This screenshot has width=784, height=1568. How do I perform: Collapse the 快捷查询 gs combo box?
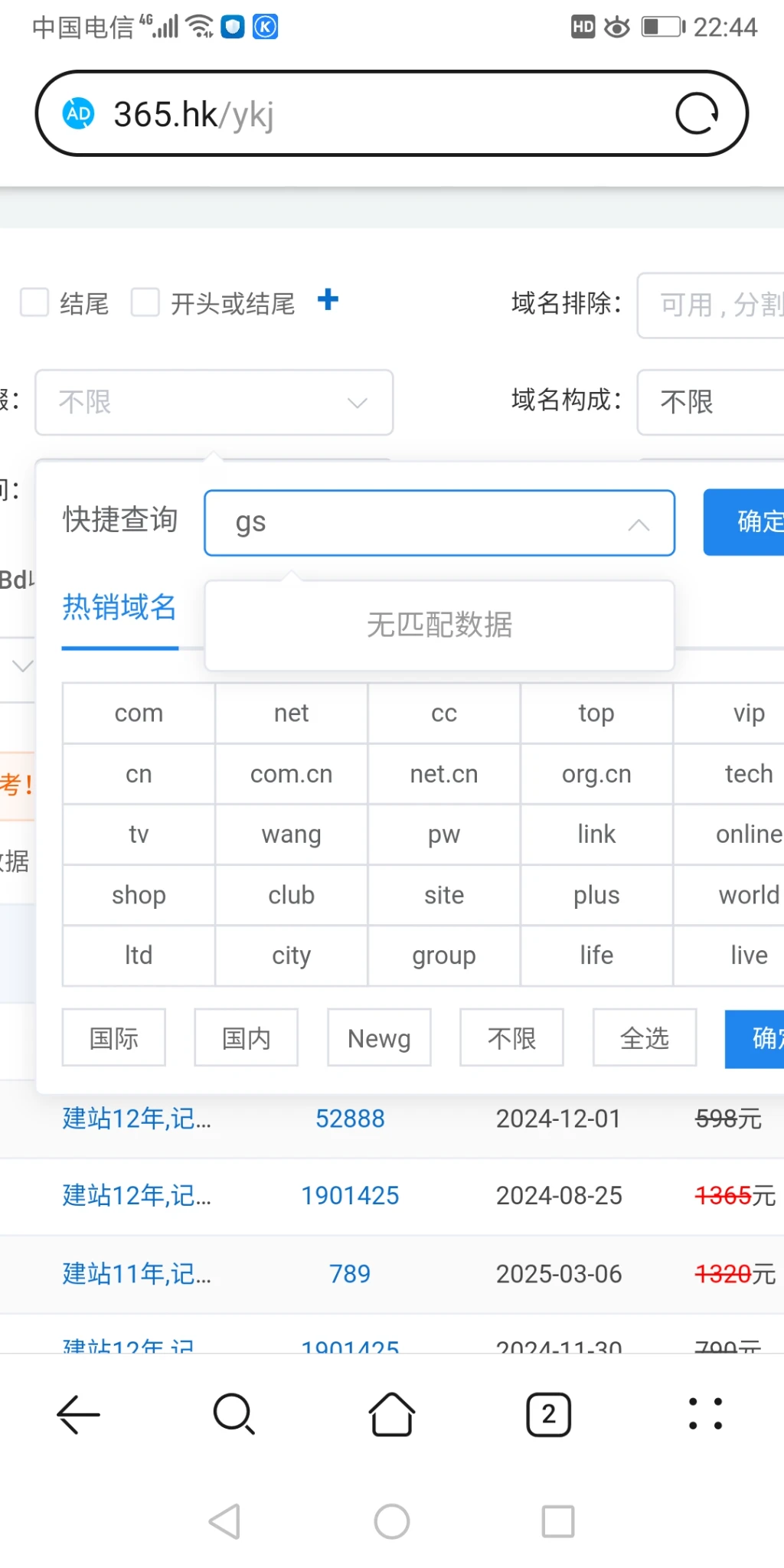[639, 524]
